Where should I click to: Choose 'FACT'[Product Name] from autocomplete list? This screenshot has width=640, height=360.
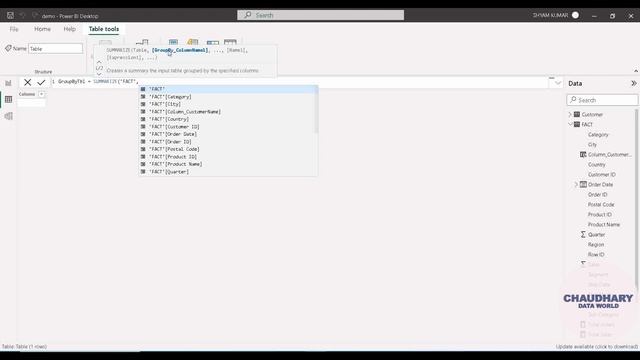point(228,164)
